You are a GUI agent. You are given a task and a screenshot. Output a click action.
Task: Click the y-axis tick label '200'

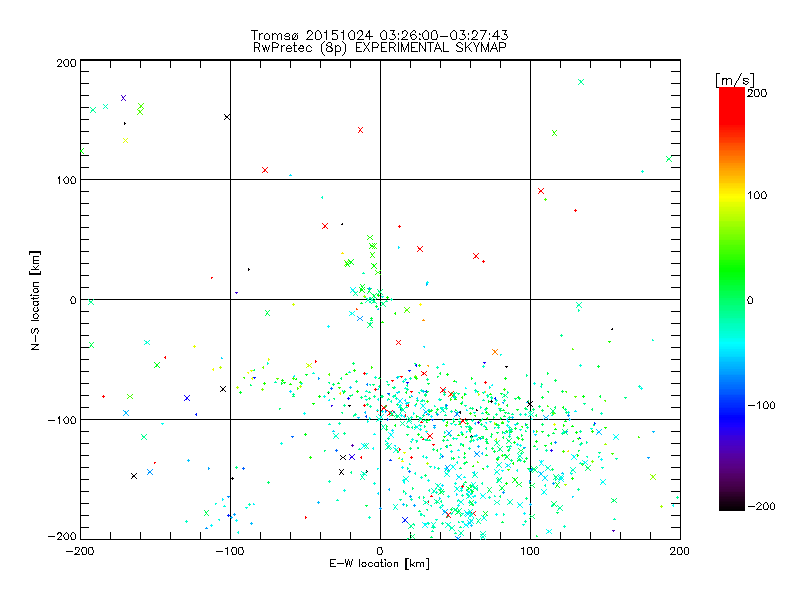click(x=66, y=63)
